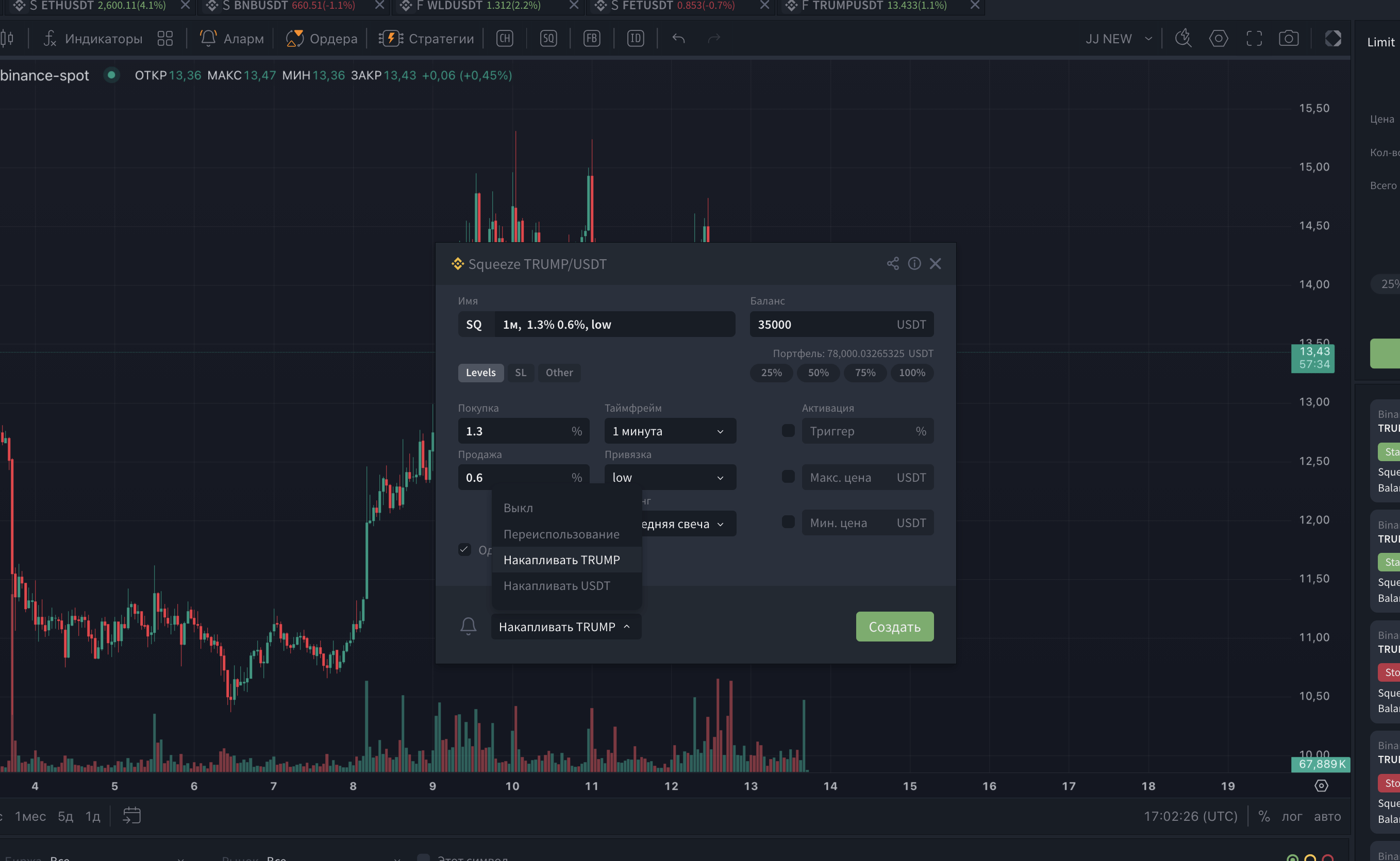Edit the Покупка buy percent field

click(x=523, y=431)
